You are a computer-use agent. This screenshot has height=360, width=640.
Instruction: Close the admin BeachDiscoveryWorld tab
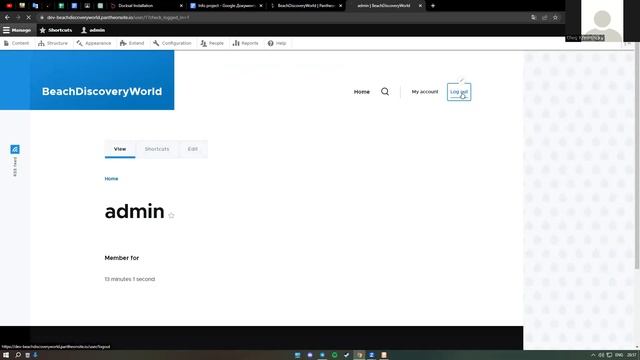(420, 6)
